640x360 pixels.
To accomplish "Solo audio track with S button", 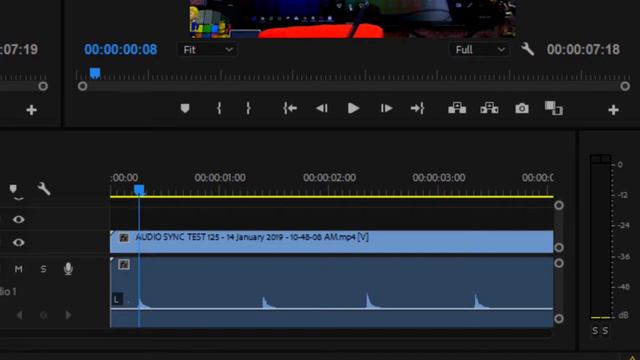I will [43, 269].
